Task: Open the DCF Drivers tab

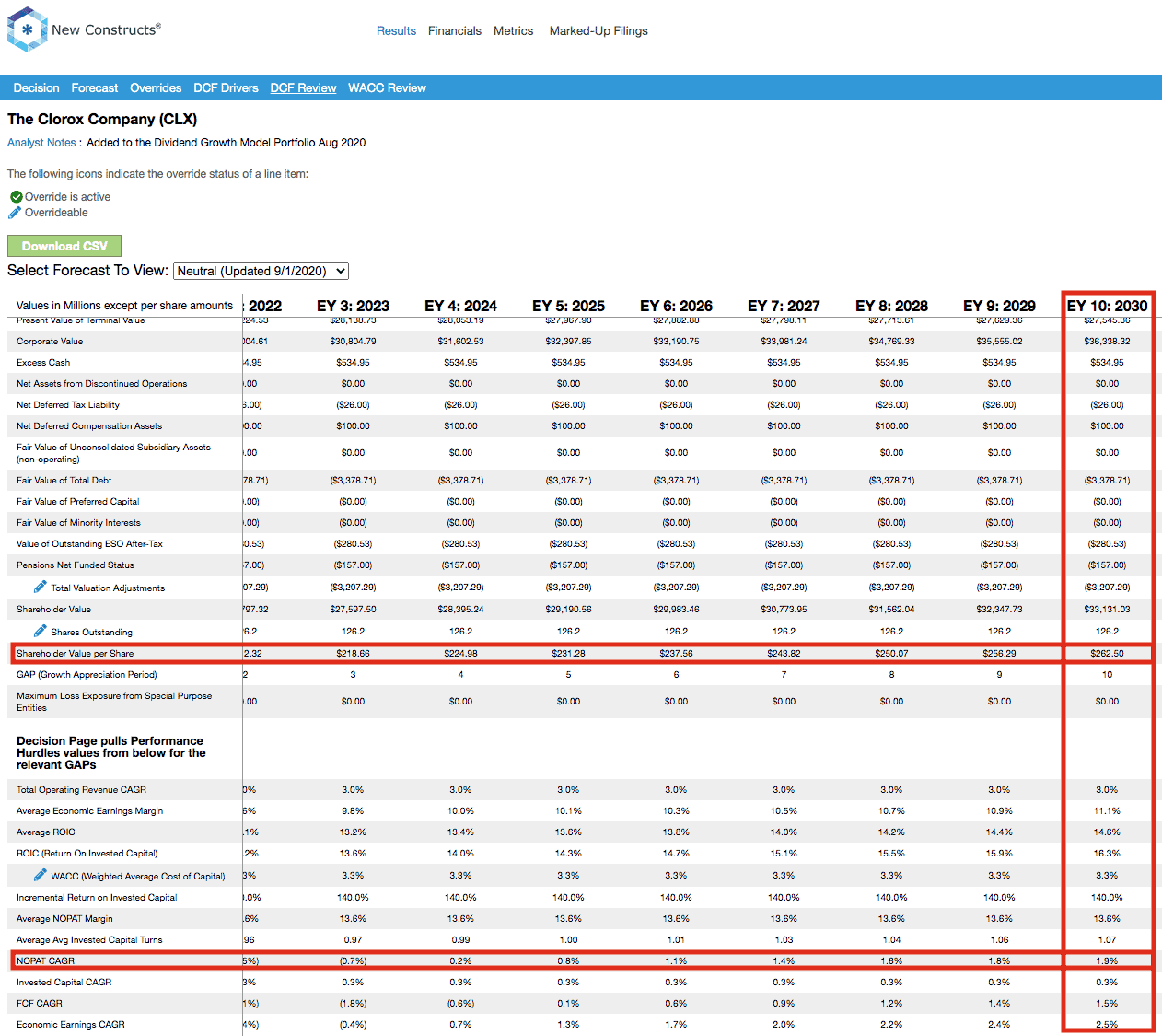Action: pyautogui.click(x=226, y=88)
